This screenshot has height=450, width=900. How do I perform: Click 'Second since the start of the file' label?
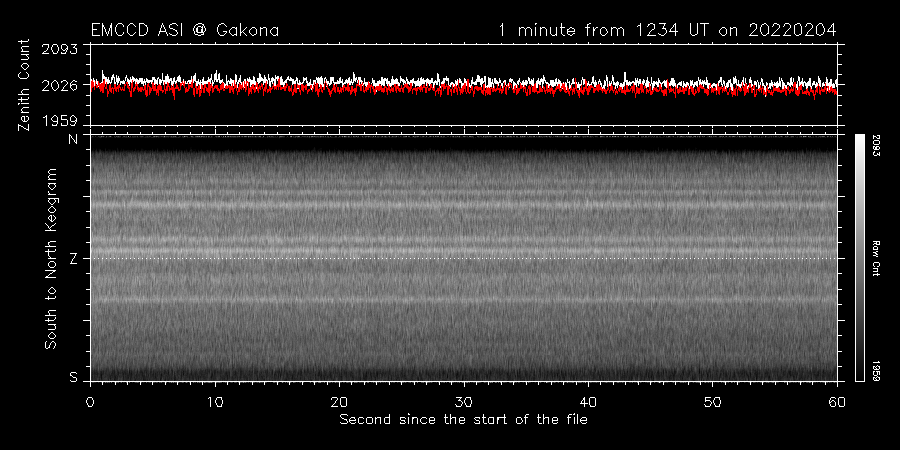click(464, 420)
